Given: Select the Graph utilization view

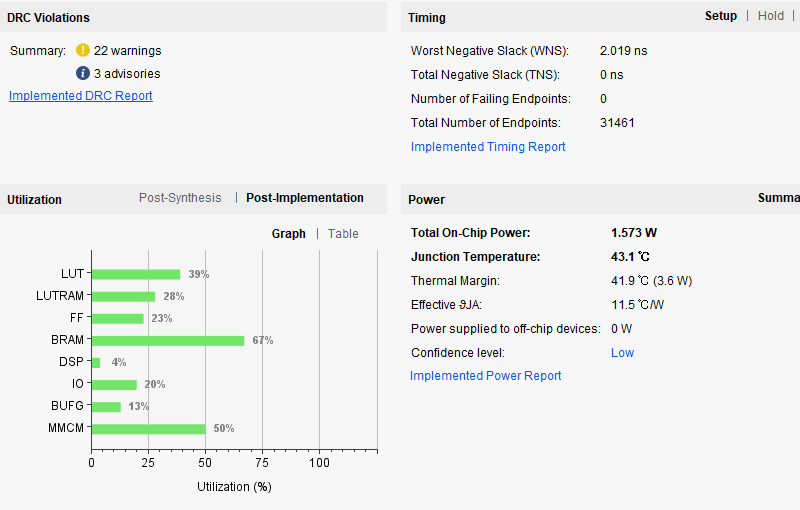Looking at the screenshot, I should (289, 234).
